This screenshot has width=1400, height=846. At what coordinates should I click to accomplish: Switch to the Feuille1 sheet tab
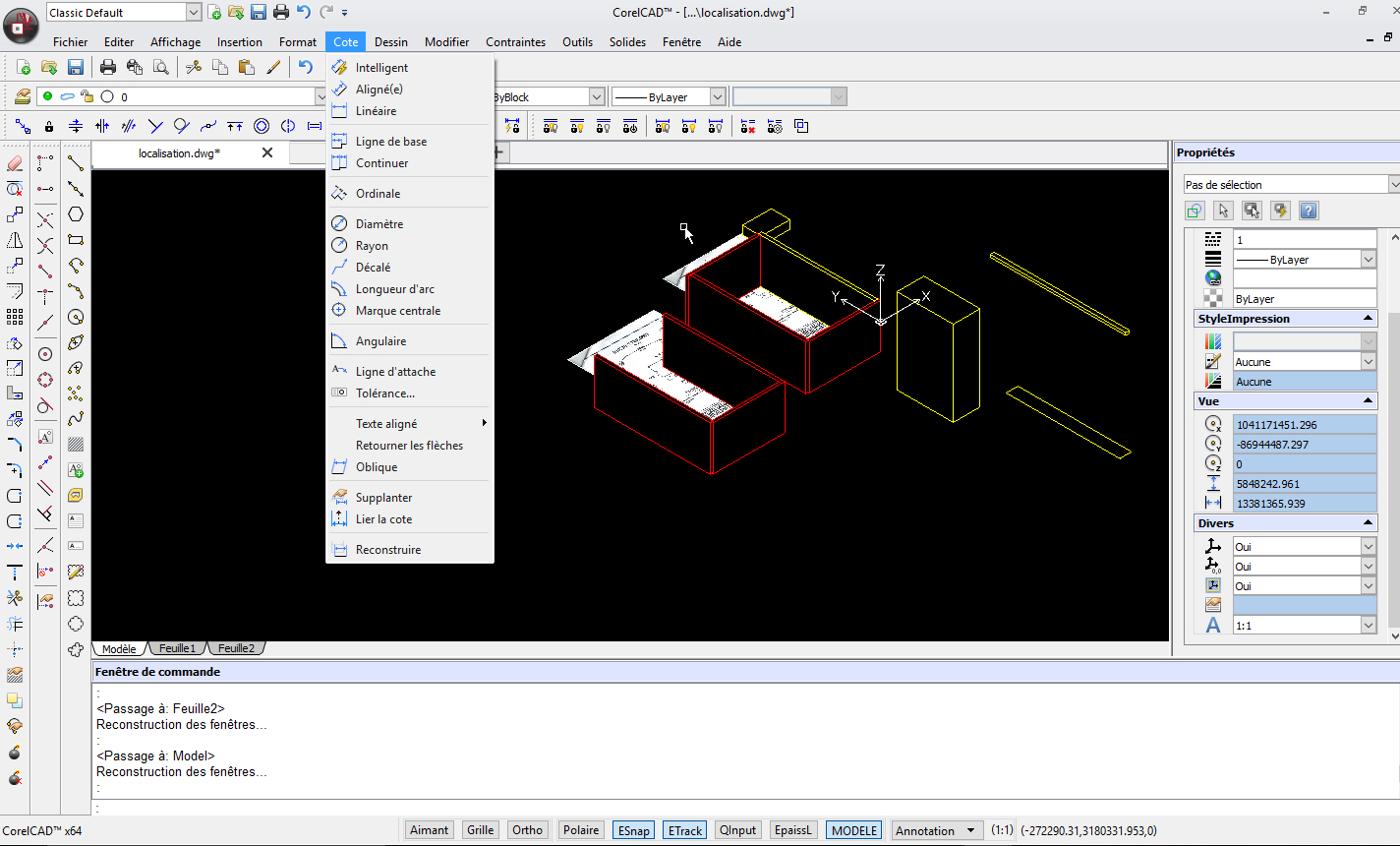click(x=178, y=648)
